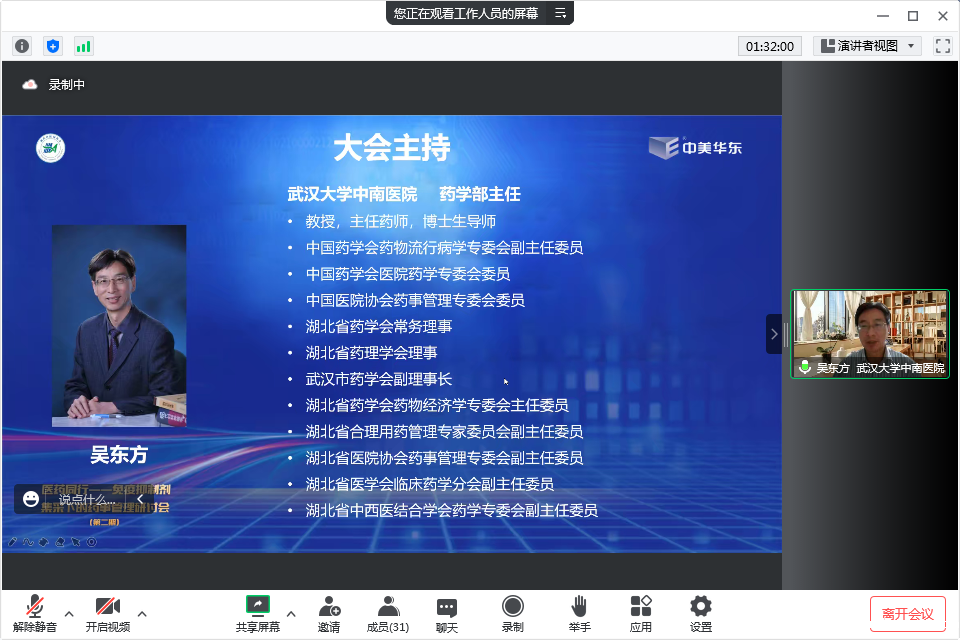This screenshot has width=960, height=640.
Task: Toggle fullscreen mode icon
Action: [942, 46]
